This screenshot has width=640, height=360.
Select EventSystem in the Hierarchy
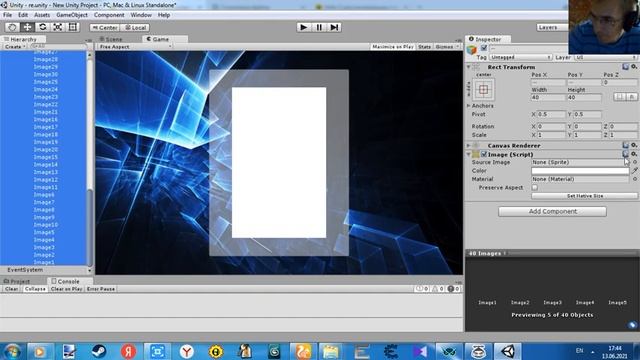point(25,270)
